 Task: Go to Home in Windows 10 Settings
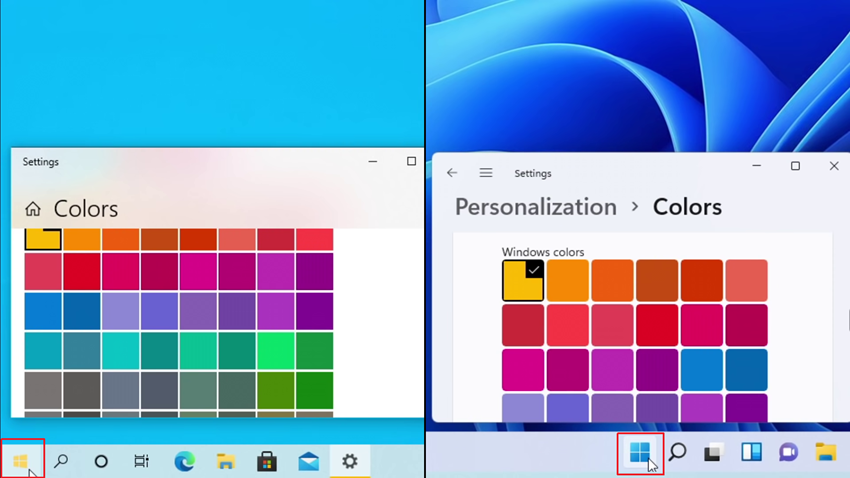pyautogui.click(x=33, y=209)
